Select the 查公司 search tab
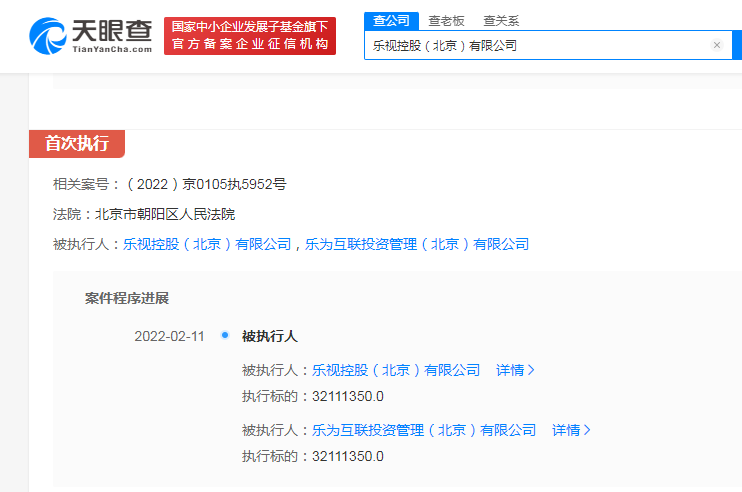Screen dimensions: 742x492 tap(391, 20)
